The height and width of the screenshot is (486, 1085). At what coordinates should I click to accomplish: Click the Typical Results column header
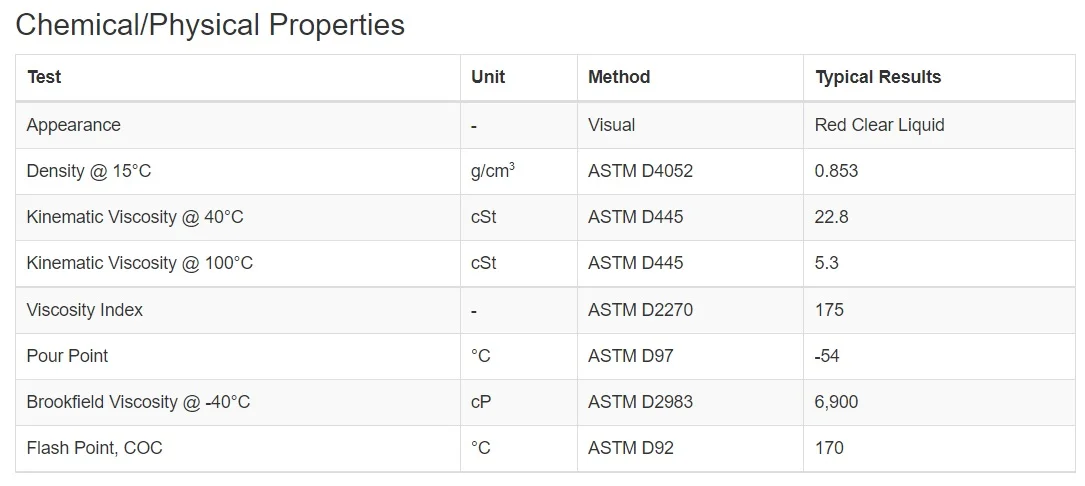pyautogui.click(x=878, y=77)
